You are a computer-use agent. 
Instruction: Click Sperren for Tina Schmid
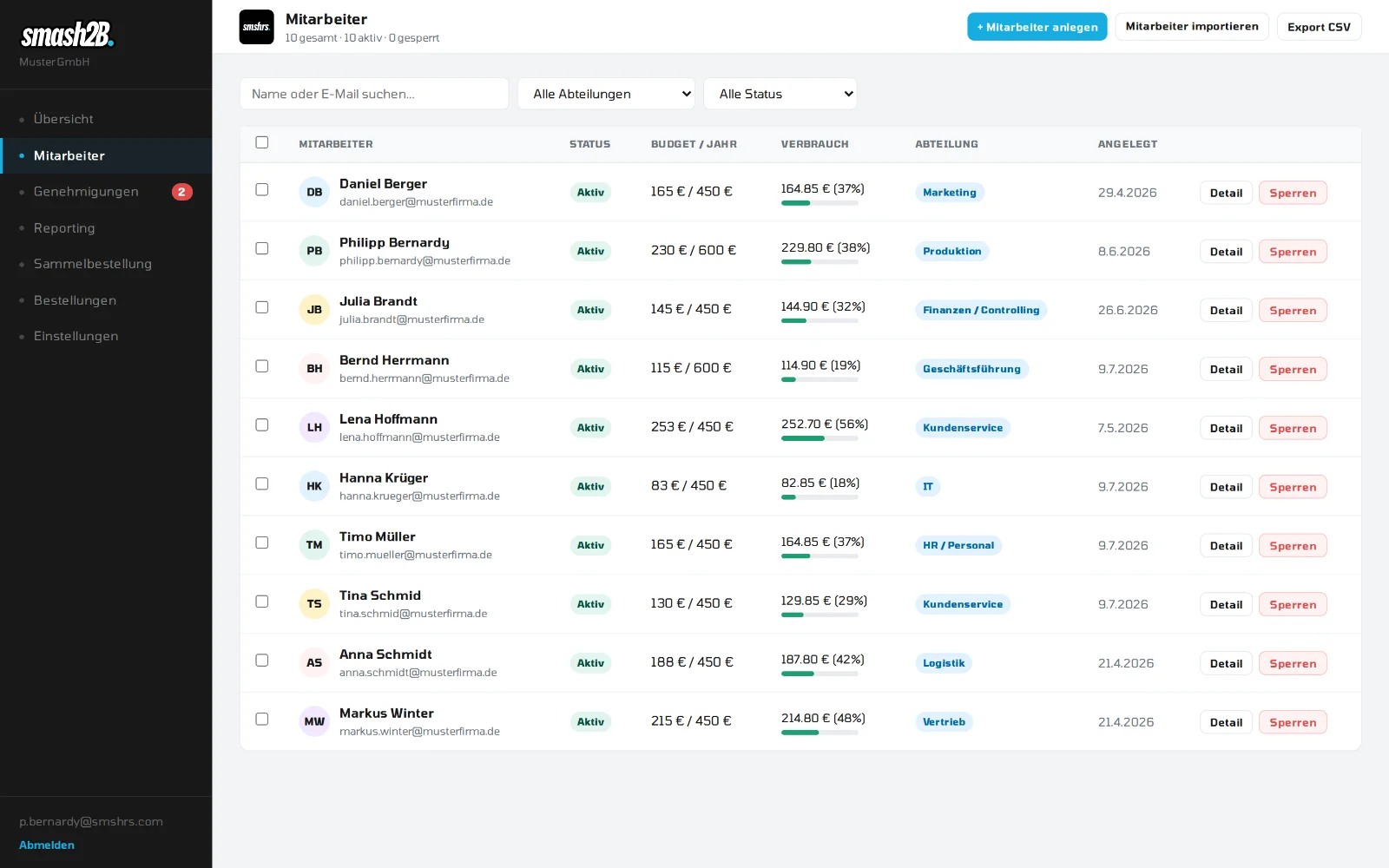[x=1293, y=604]
